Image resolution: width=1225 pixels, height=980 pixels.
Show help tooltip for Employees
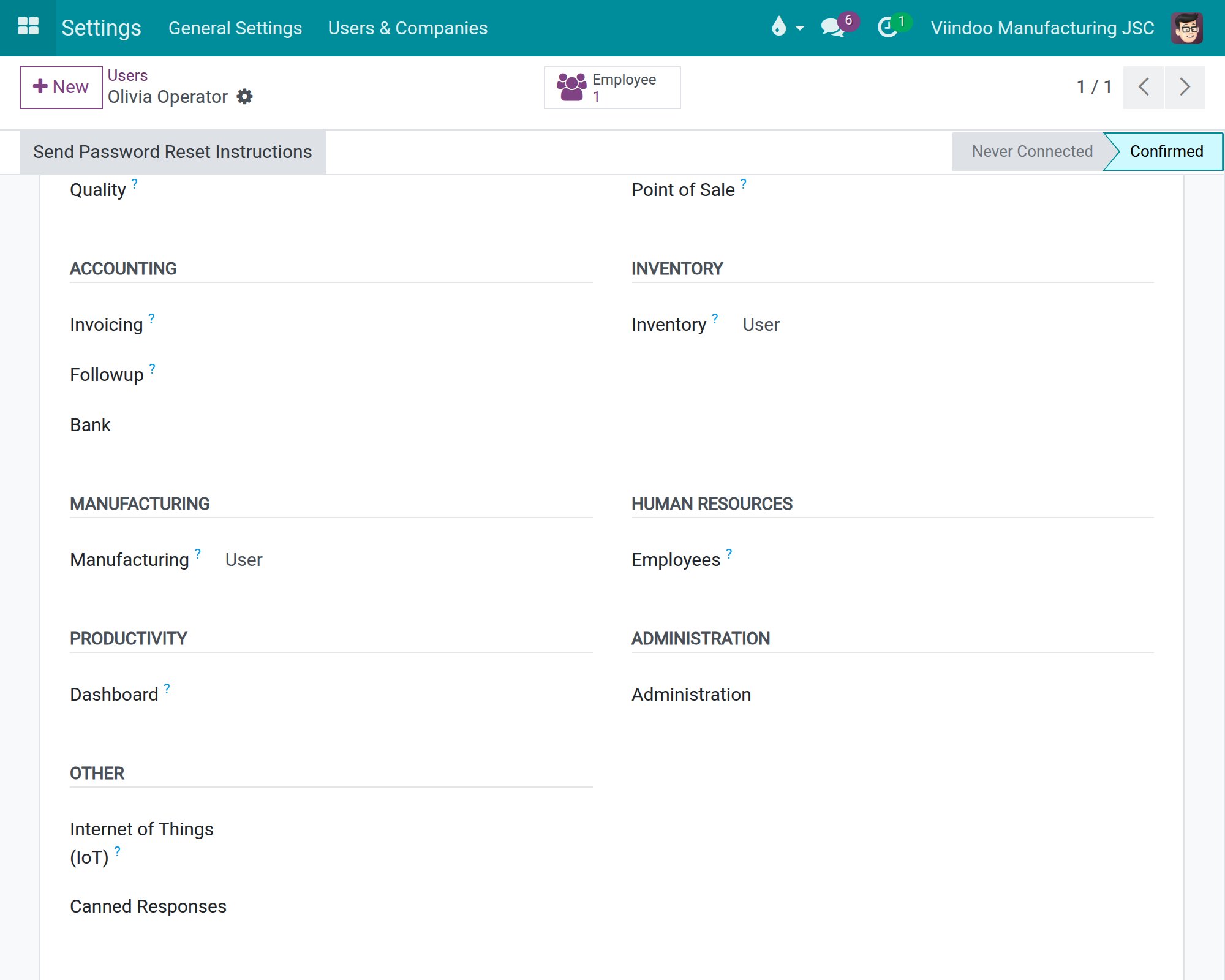click(x=729, y=553)
